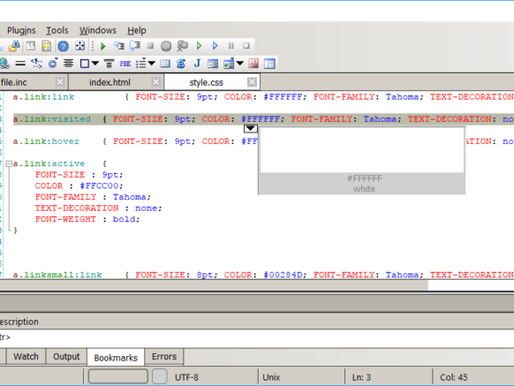Image resolution: width=514 pixels, height=386 pixels.
Task: Click the #FFCC00 color value in code
Action: coord(99,186)
